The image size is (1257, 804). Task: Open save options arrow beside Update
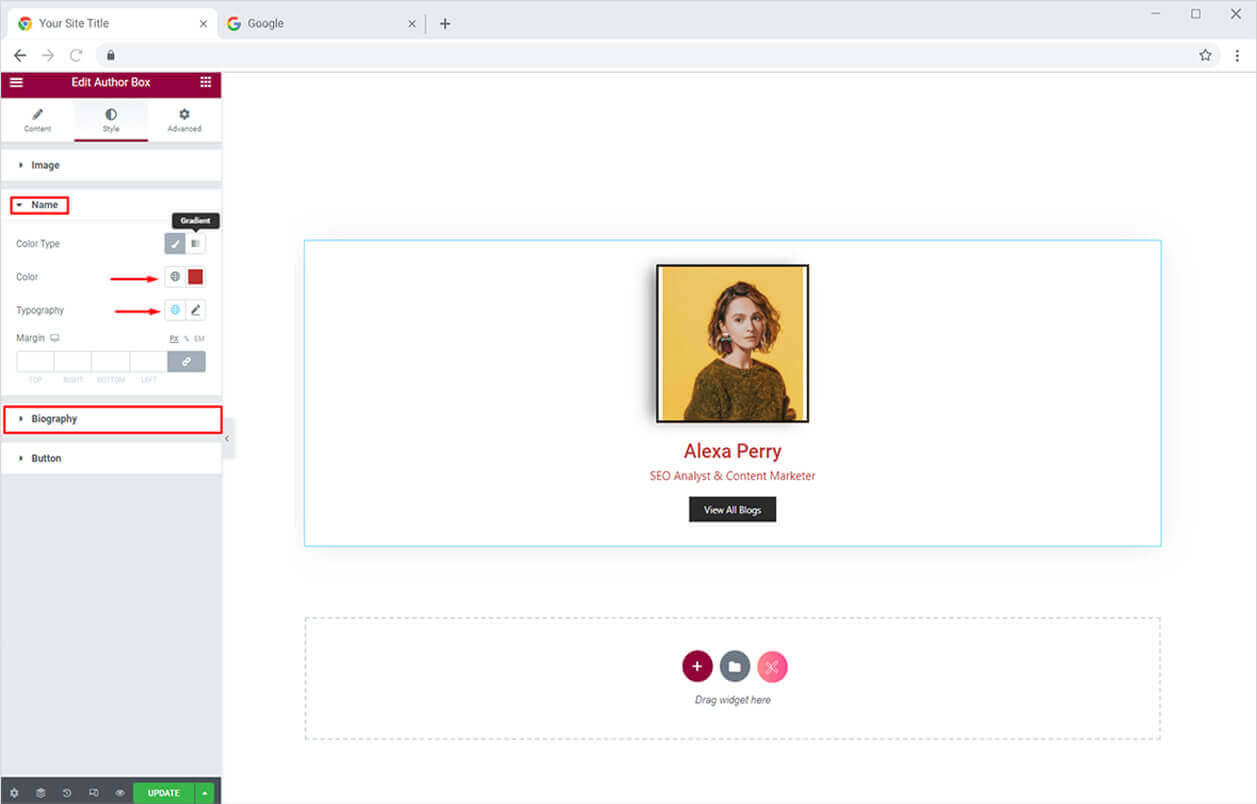(x=205, y=793)
